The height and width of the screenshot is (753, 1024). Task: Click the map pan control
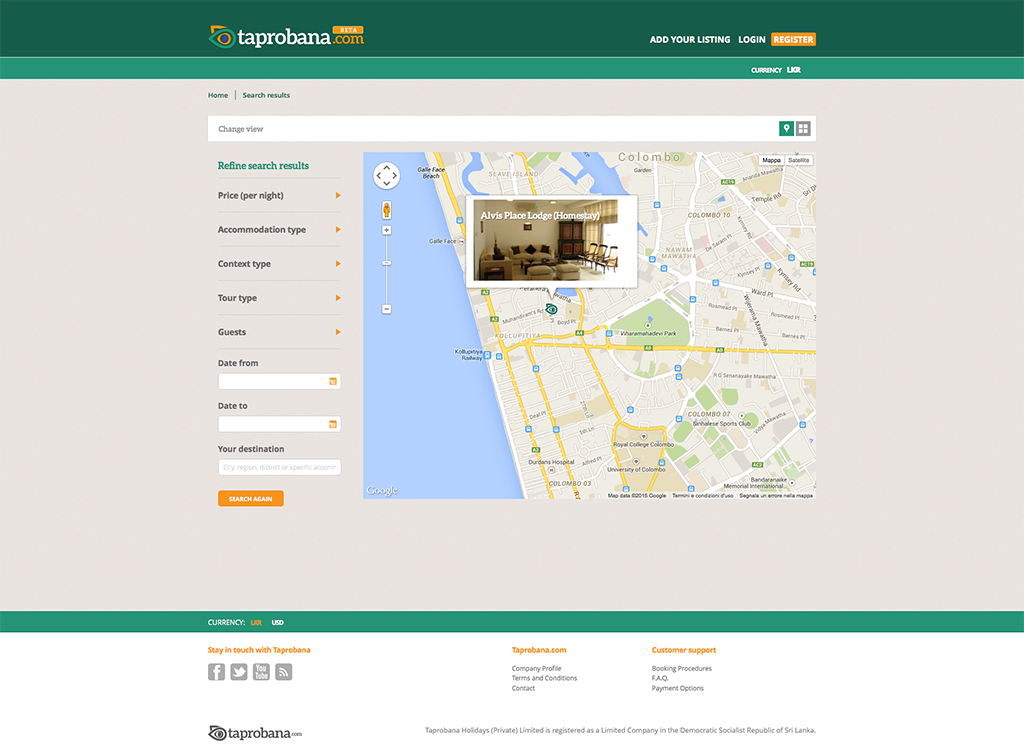click(387, 176)
